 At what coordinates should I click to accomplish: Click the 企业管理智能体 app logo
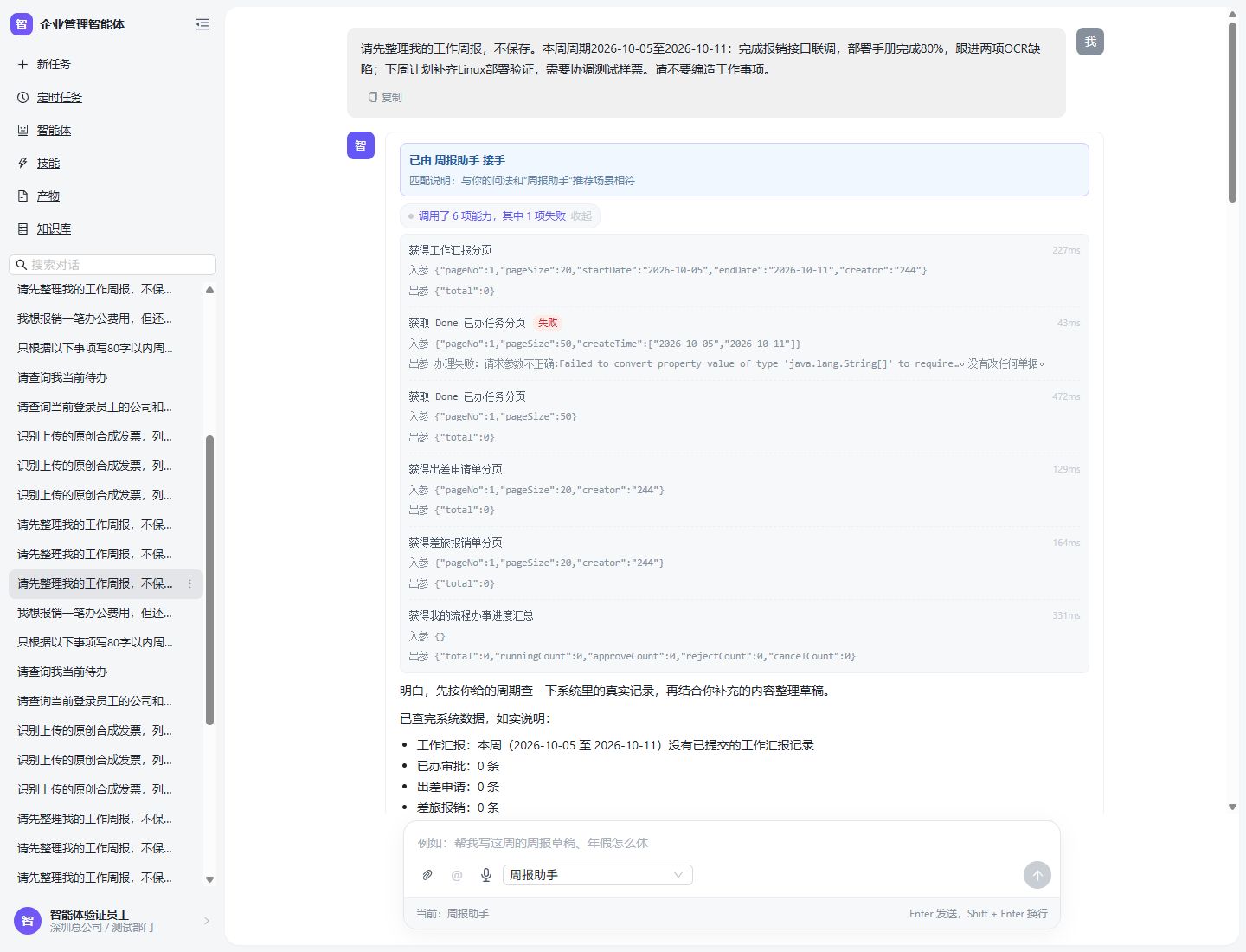click(x=22, y=24)
